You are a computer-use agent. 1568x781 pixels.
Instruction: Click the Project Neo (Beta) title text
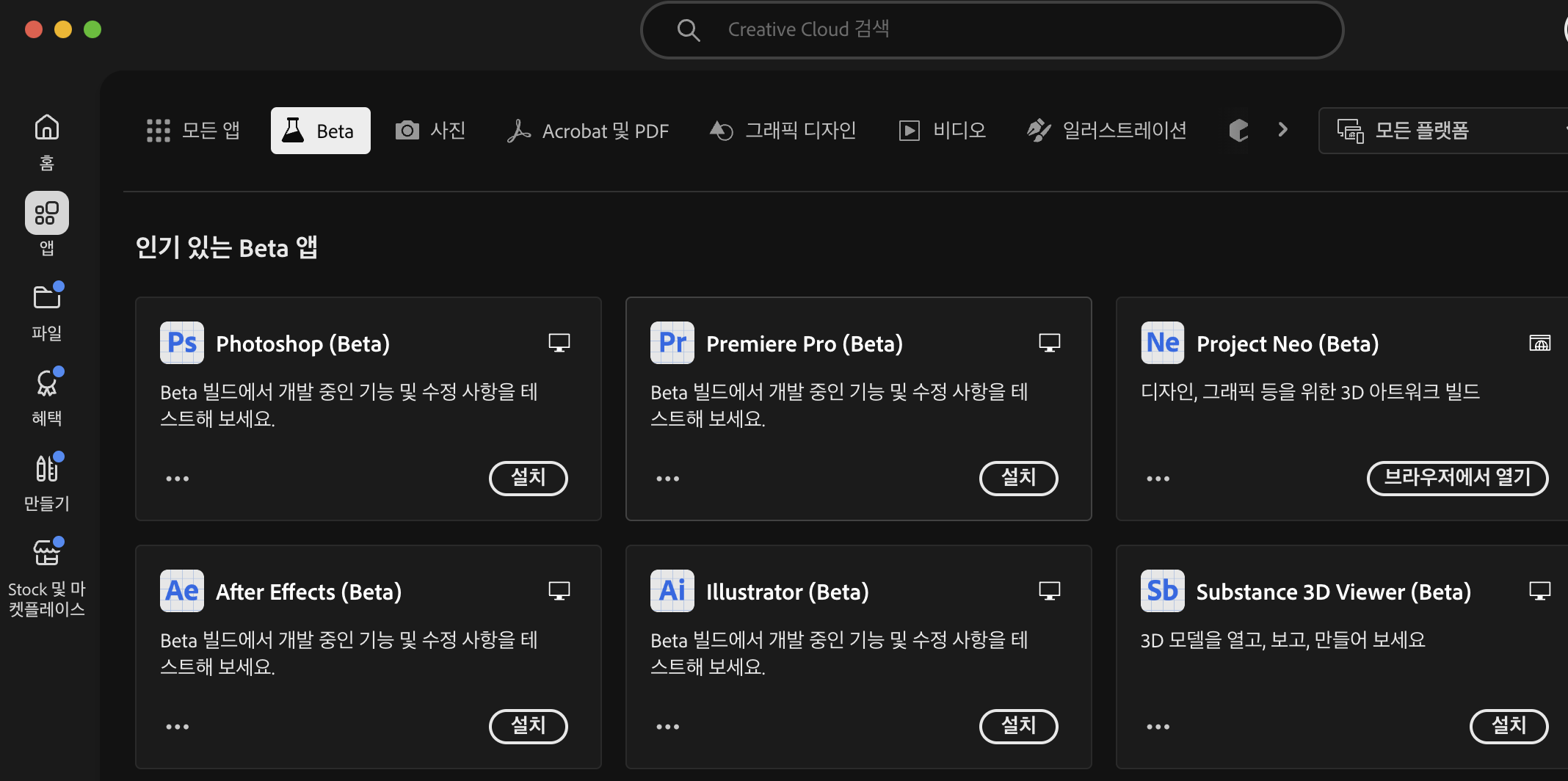[x=1288, y=344]
